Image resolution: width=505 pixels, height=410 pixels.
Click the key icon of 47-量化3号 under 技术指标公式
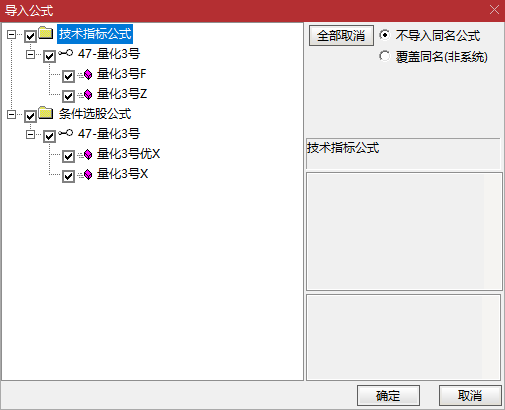coord(66,53)
